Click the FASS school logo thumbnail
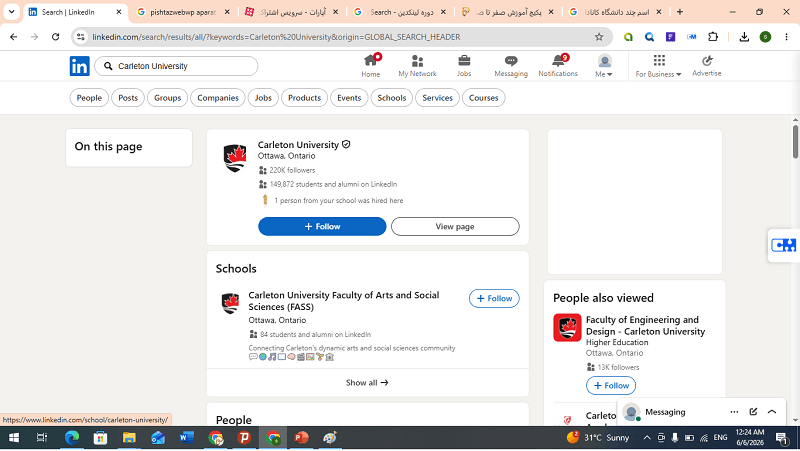Screen dimensions: 800x451 click(x=230, y=303)
